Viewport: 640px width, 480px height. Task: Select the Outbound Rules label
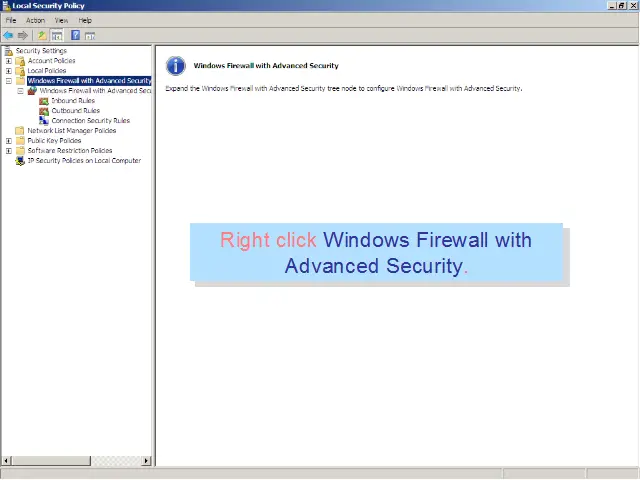[76, 111]
